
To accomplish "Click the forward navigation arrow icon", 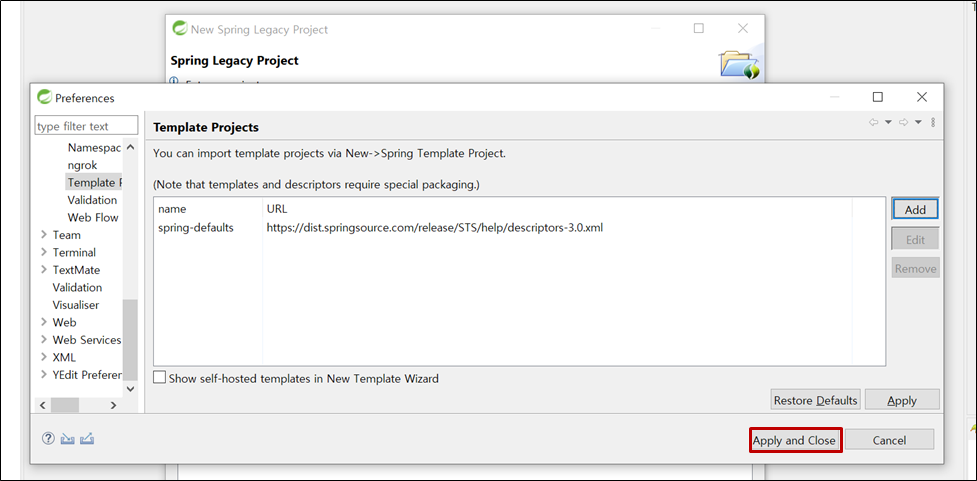I will click(903, 122).
